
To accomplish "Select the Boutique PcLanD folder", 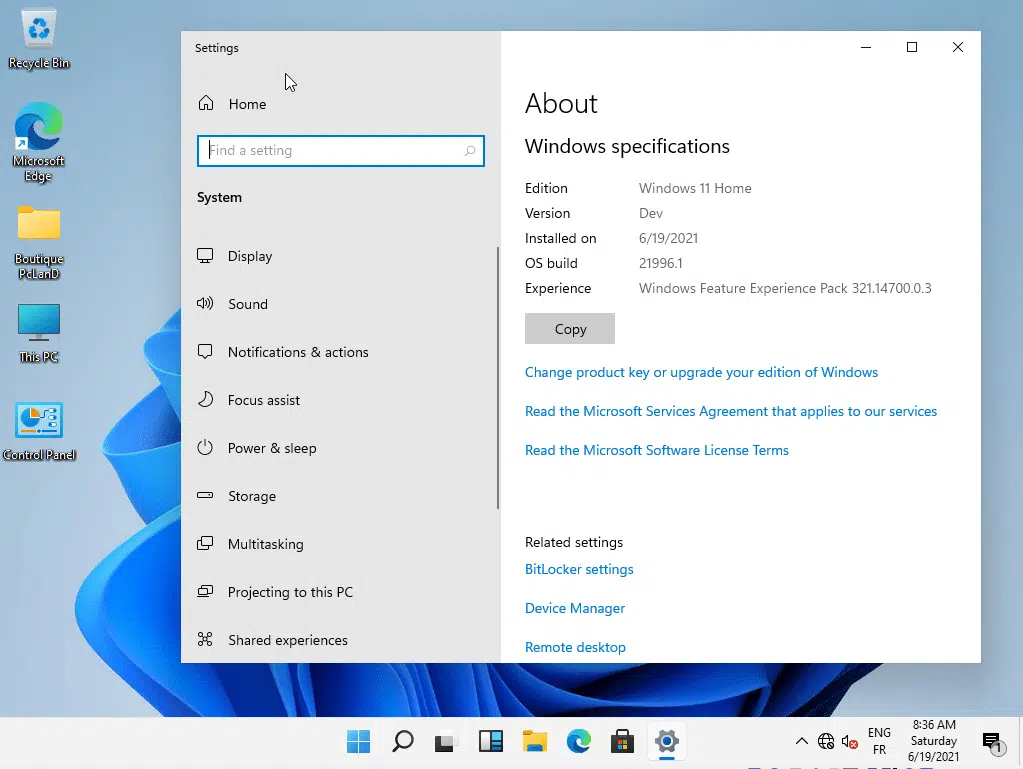I will pyautogui.click(x=38, y=243).
